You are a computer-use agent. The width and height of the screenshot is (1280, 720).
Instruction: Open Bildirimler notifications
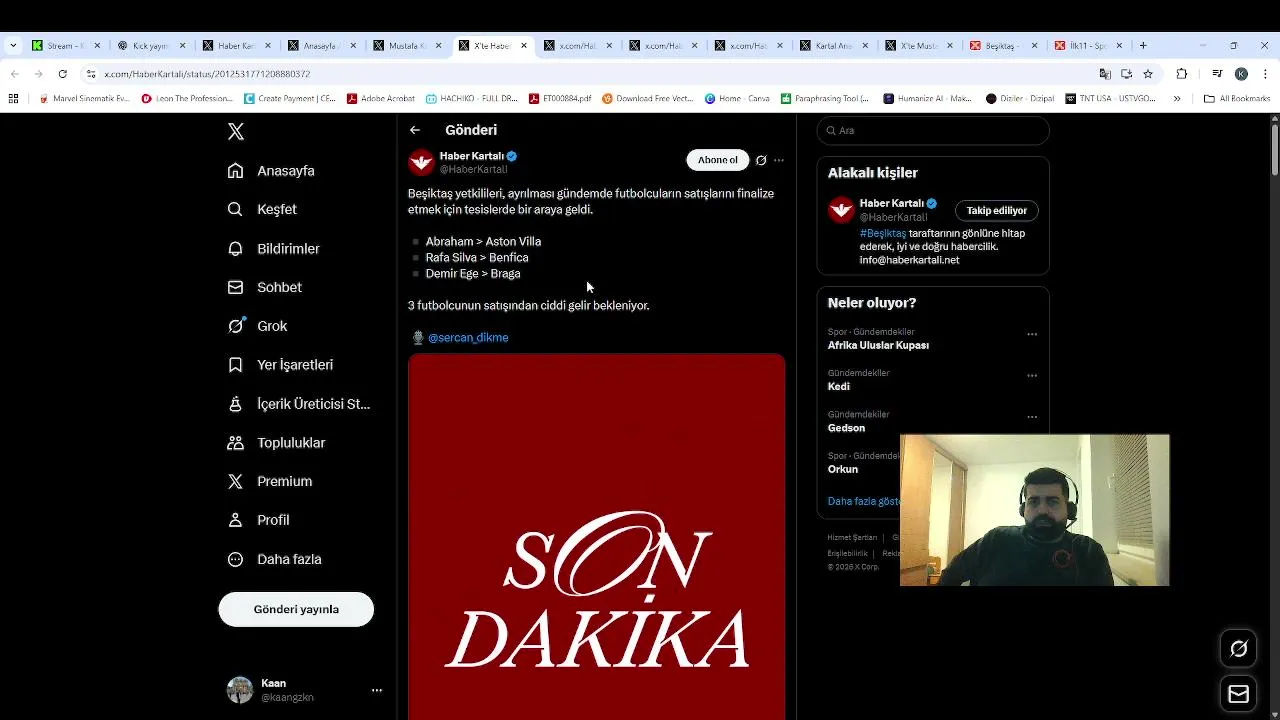coord(273,248)
